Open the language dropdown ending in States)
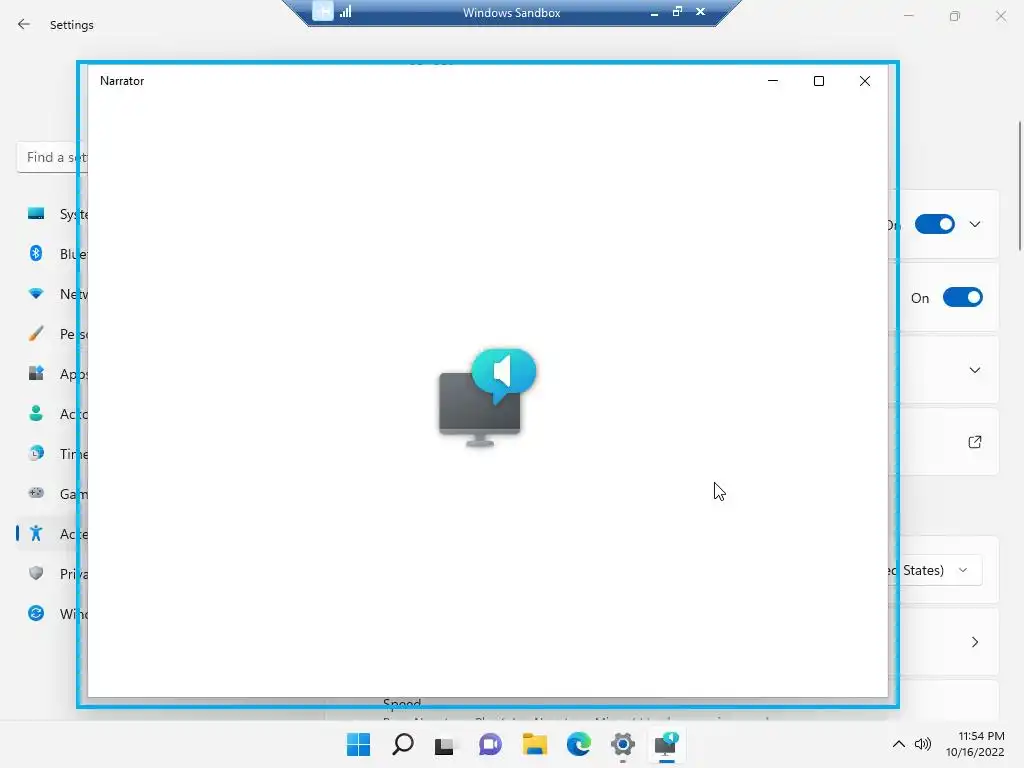This screenshot has width=1024, height=768. click(x=936, y=570)
